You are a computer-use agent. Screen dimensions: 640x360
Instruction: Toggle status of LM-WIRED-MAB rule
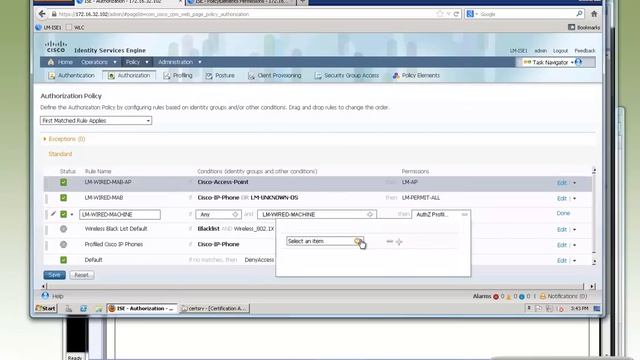(x=63, y=198)
